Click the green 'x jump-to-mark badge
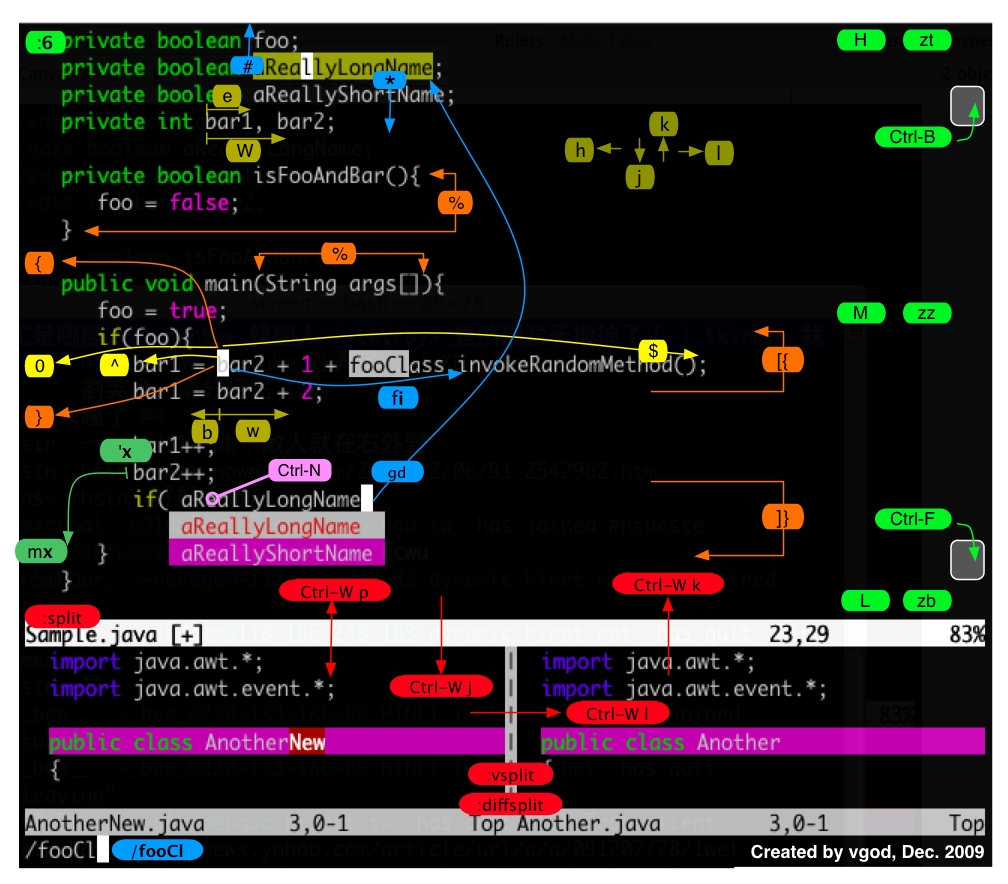 [126, 451]
